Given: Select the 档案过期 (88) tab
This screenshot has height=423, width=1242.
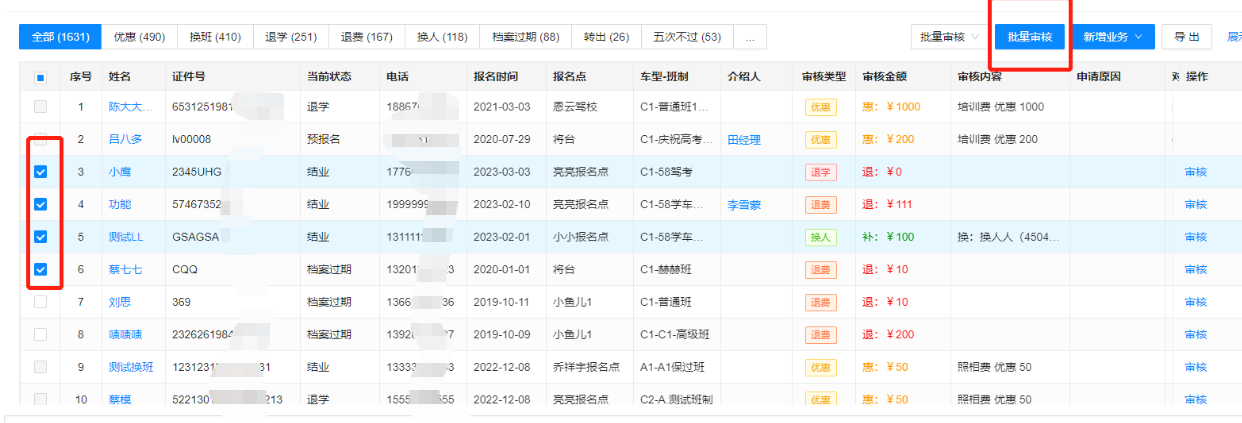Looking at the screenshot, I should point(526,37).
